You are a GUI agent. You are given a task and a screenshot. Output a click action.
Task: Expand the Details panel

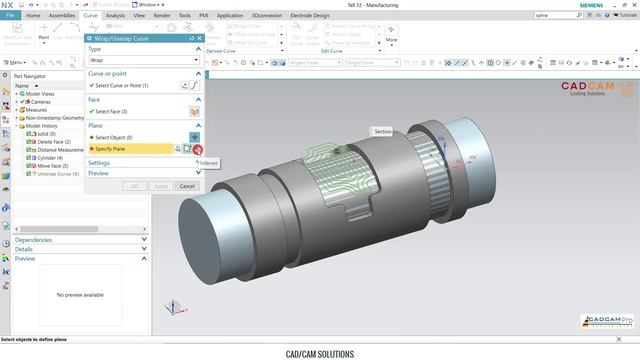click(144, 249)
